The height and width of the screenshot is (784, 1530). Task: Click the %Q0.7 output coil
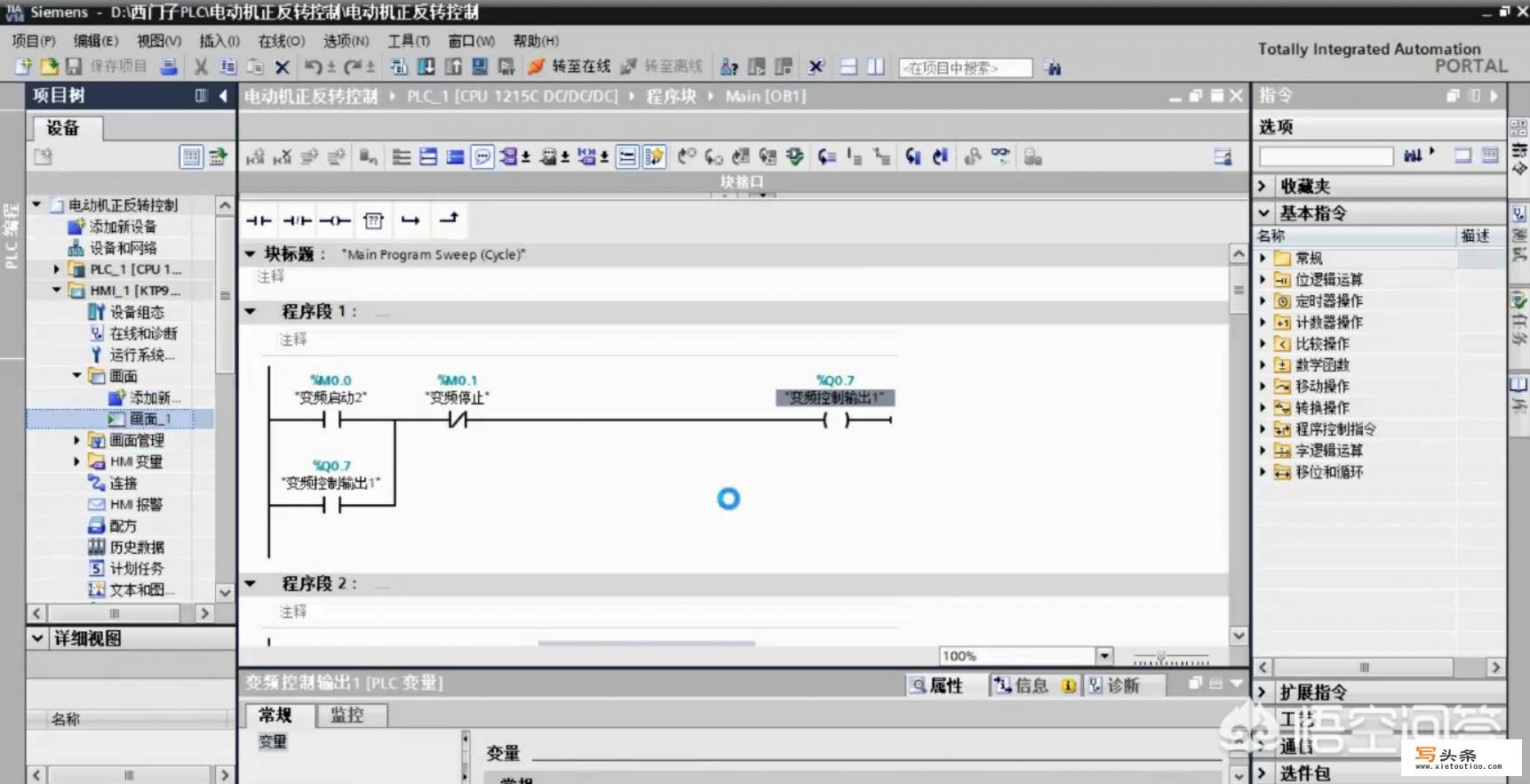tap(836, 420)
